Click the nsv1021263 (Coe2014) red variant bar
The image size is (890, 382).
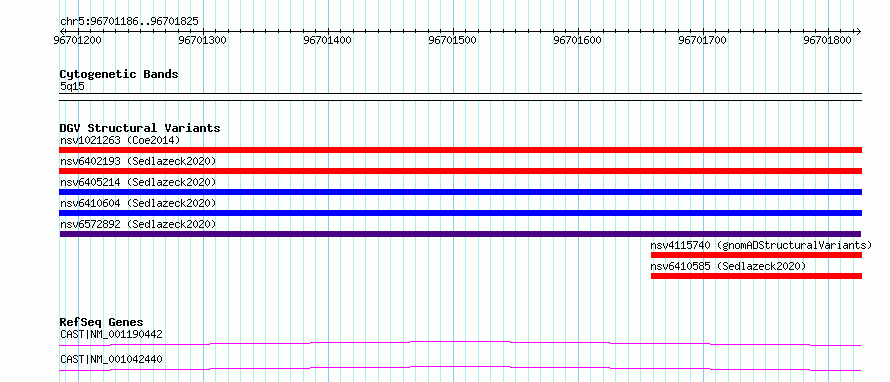pos(460,150)
